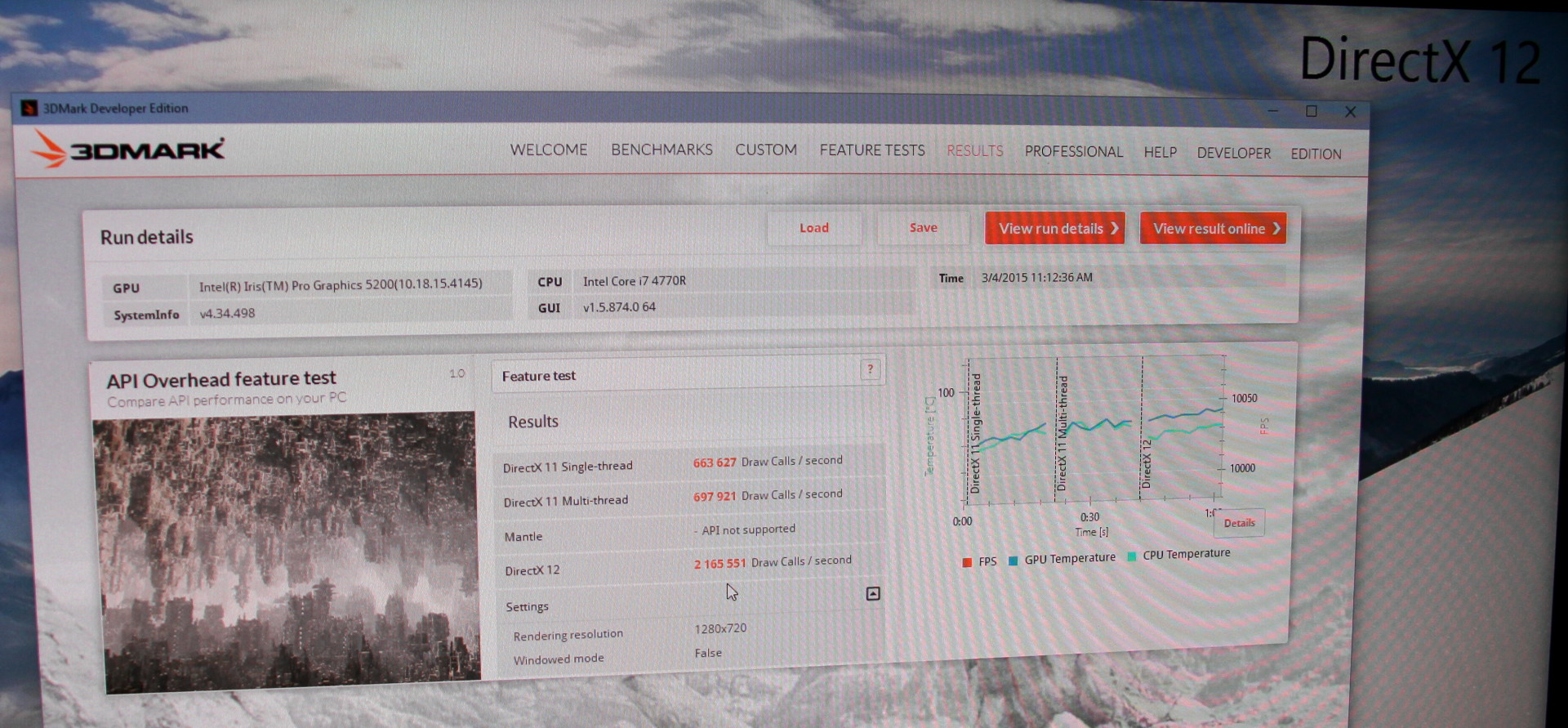Maximize the 3DMark window

coord(1312,111)
